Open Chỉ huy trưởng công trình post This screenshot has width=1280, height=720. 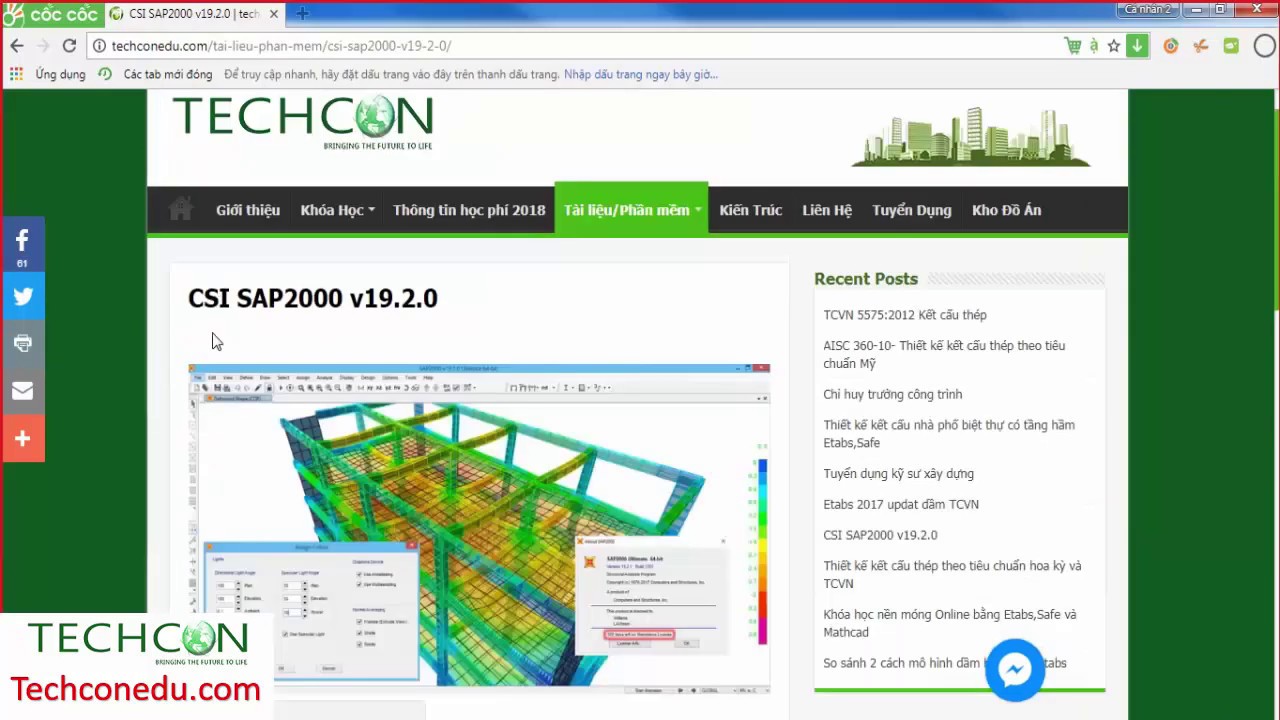pyautogui.click(x=893, y=394)
